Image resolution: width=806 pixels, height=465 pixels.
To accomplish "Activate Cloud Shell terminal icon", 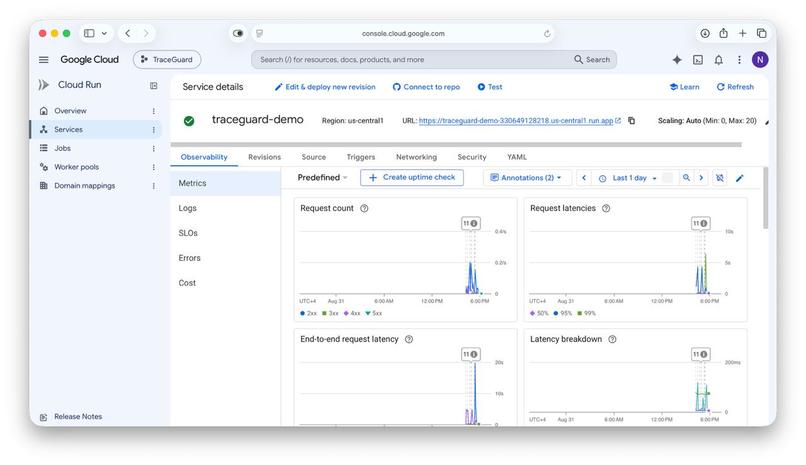I will click(x=698, y=60).
